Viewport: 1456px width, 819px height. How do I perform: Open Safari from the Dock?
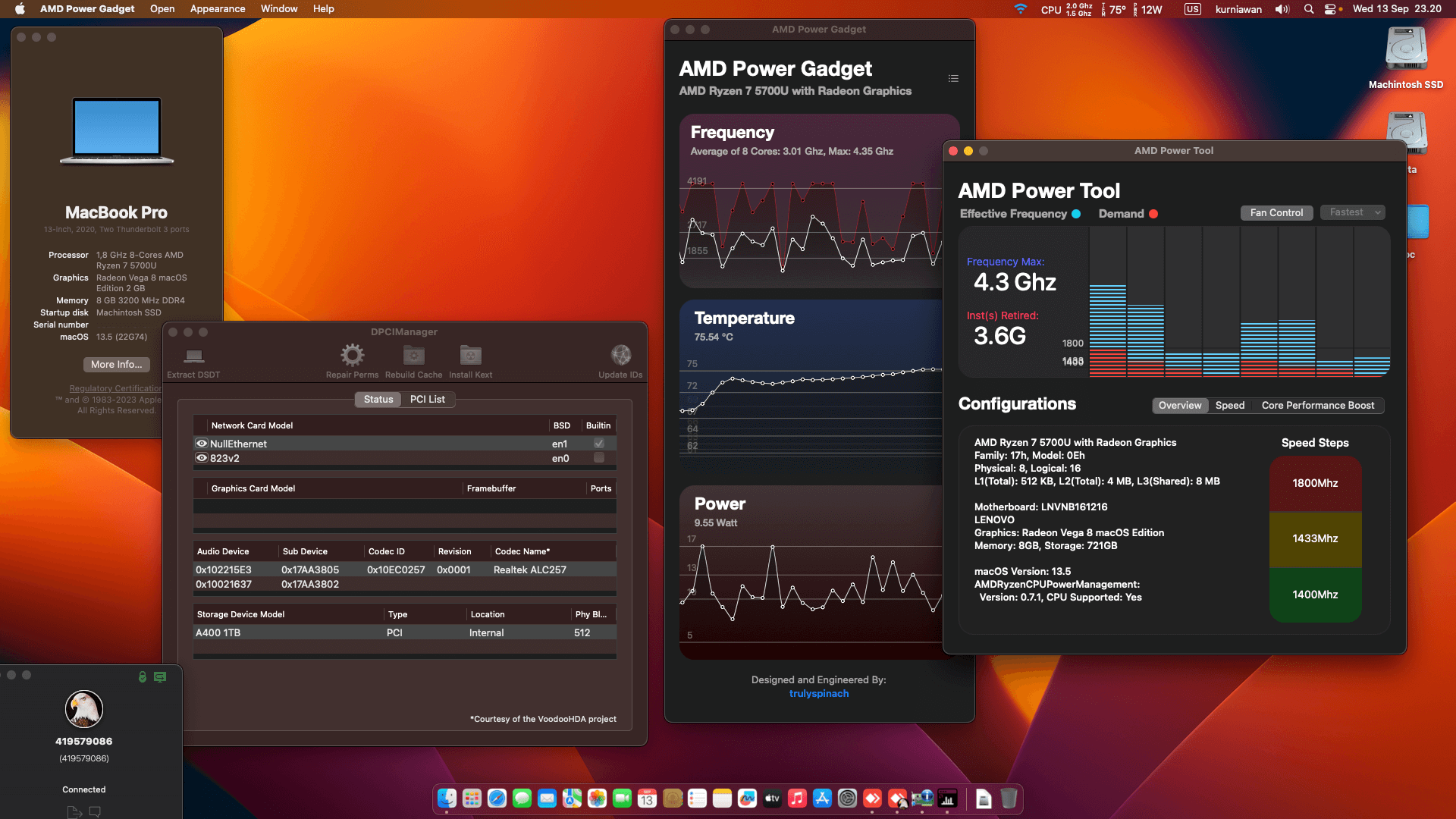point(497,799)
